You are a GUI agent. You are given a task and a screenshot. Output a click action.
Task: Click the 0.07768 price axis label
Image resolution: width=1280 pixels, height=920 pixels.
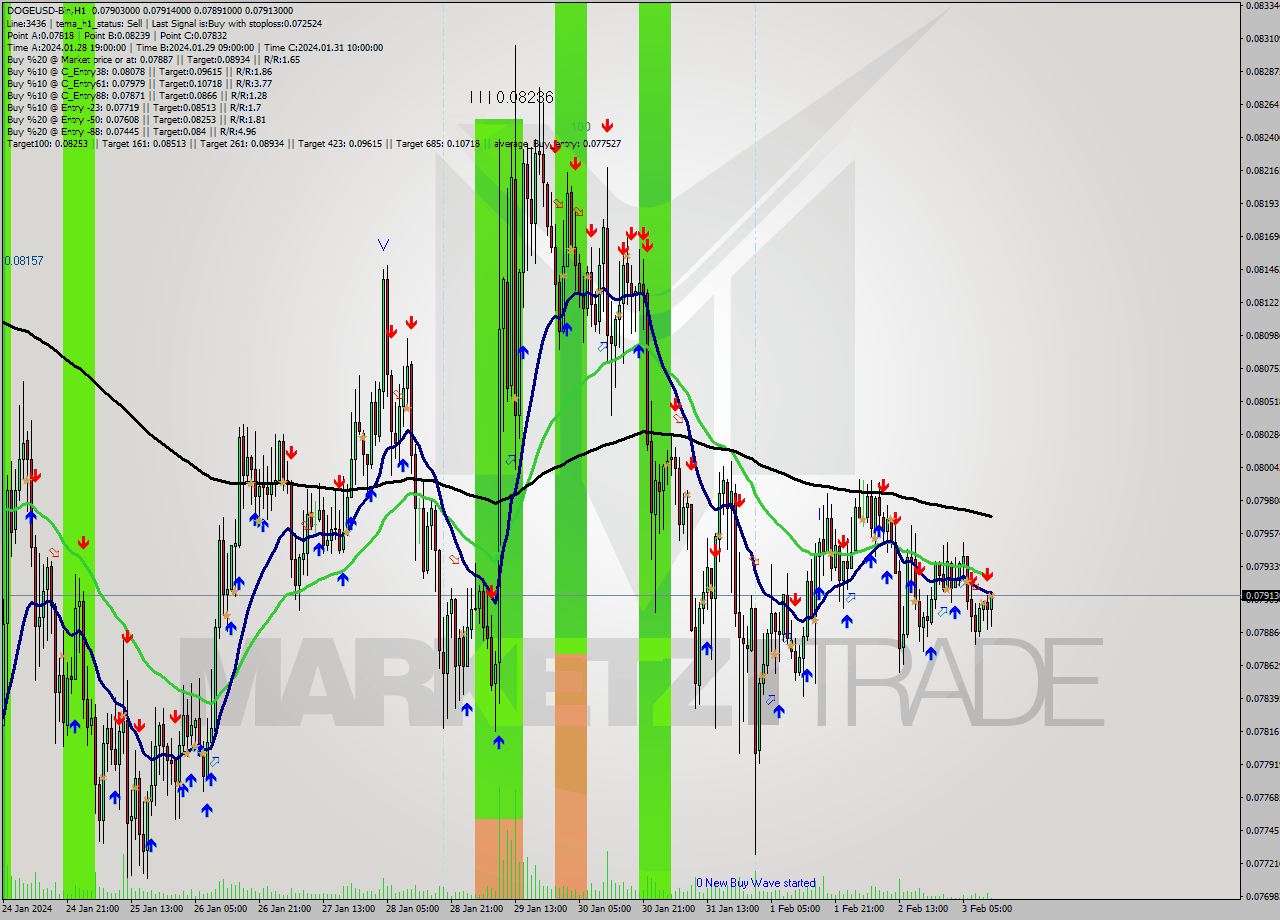(1262, 797)
